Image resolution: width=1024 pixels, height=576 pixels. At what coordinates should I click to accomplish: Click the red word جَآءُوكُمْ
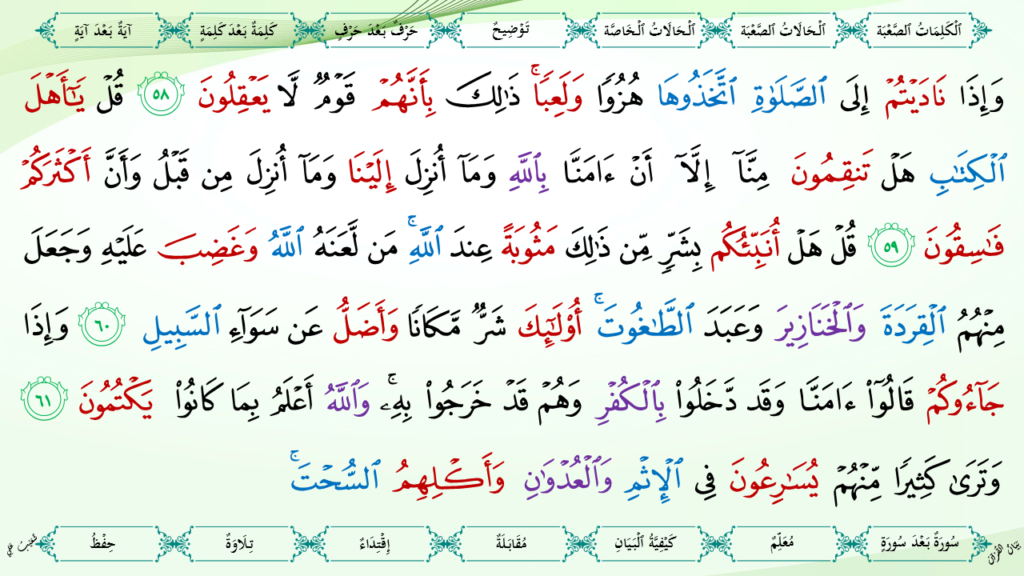point(964,400)
